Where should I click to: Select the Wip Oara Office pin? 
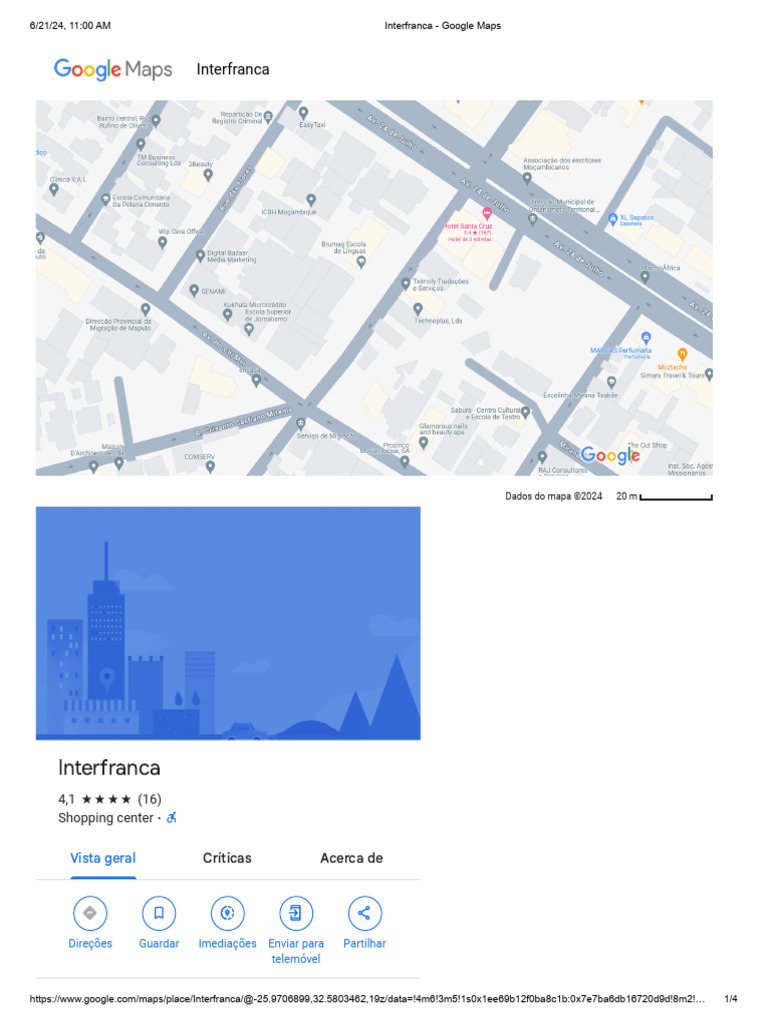tap(163, 242)
